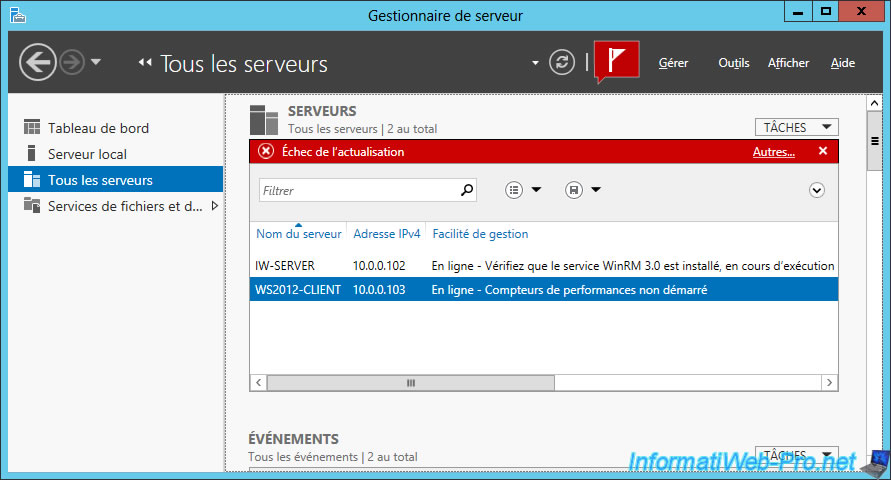891x480 pixels.
Task: Click the Back navigation arrow
Action: [x=38, y=62]
